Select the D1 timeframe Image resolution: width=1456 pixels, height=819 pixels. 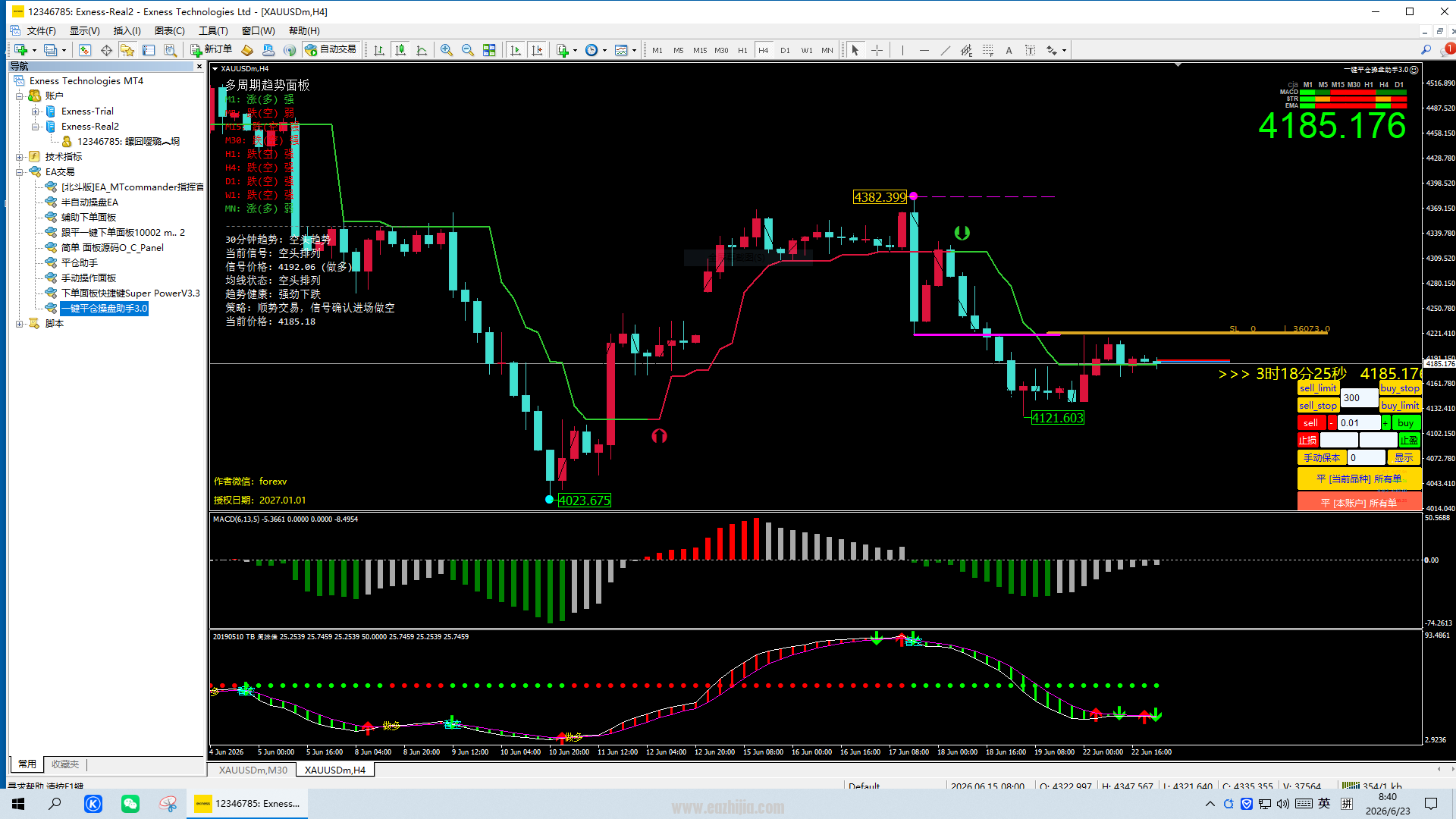[785, 50]
